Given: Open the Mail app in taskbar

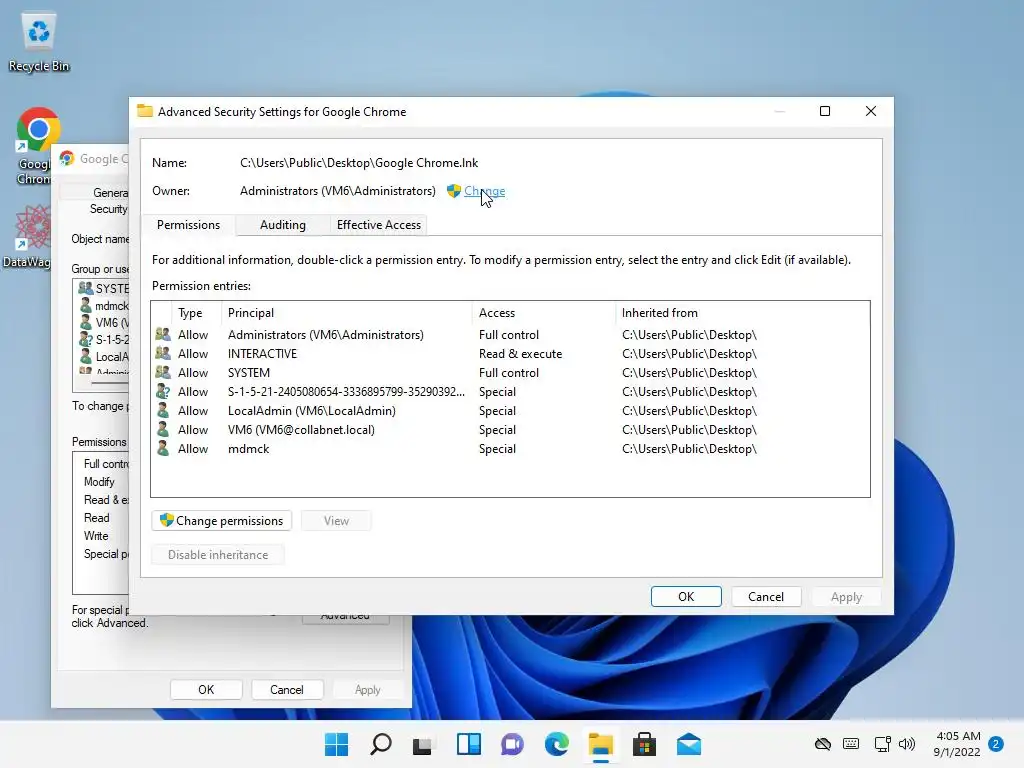Looking at the screenshot, I should click(x=688, y=744).
